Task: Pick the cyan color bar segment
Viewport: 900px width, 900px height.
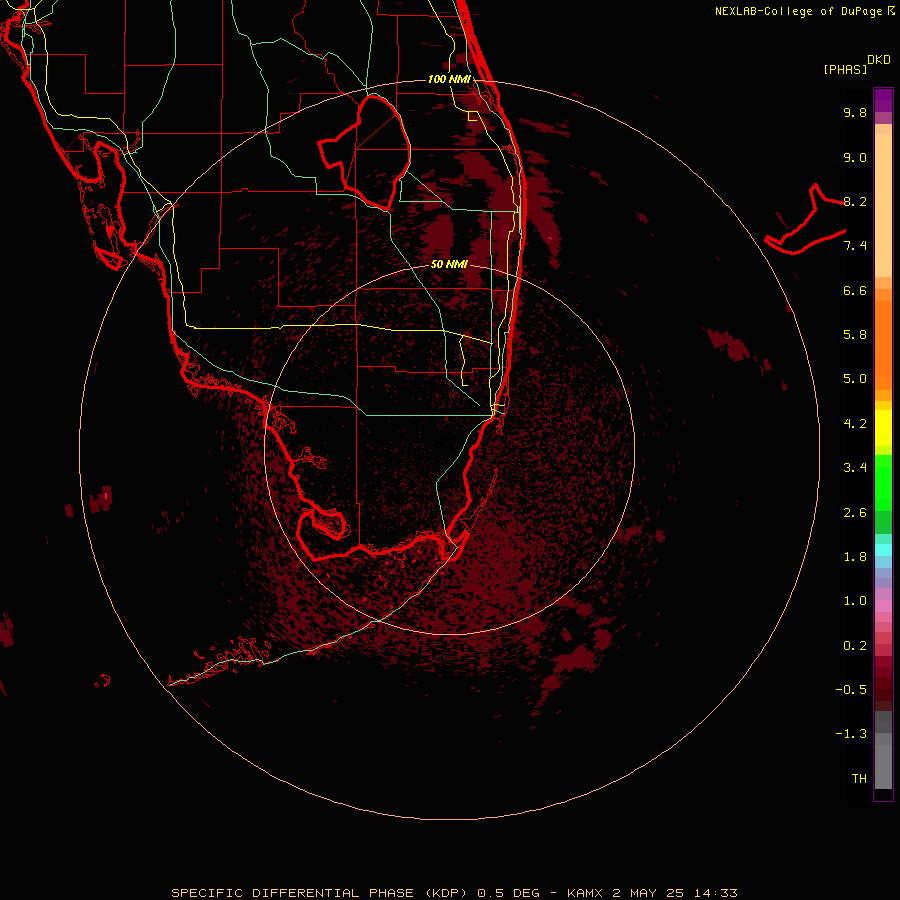Action: pos(883,550)
